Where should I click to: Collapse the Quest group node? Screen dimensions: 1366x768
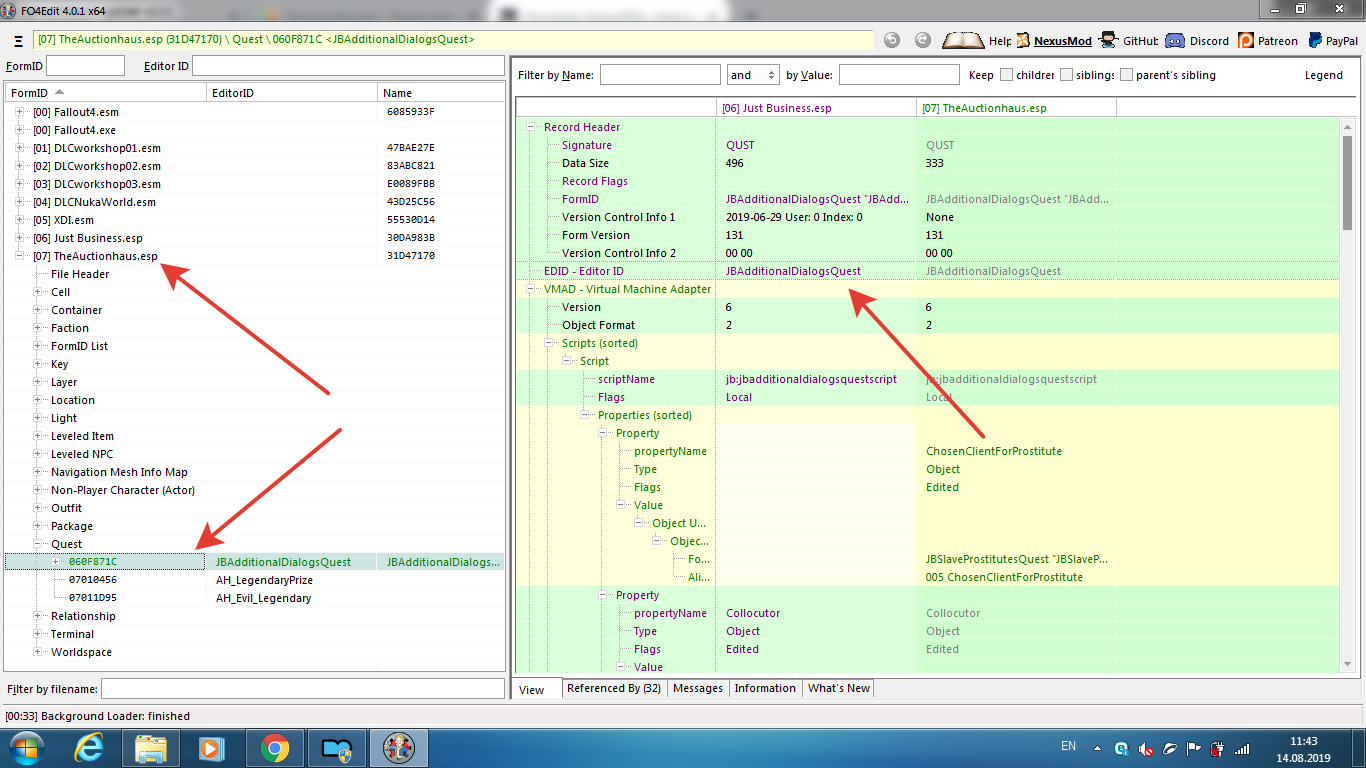[38, 544]
